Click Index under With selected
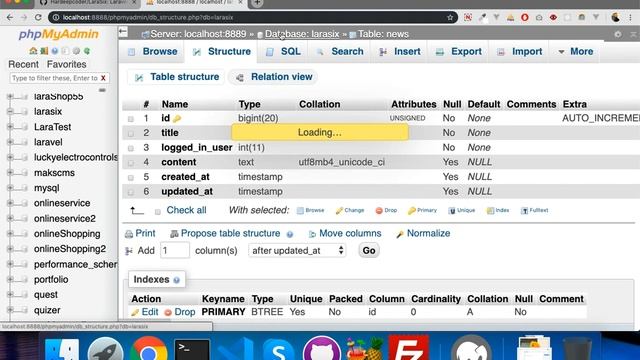 click(x=498, y=210)
